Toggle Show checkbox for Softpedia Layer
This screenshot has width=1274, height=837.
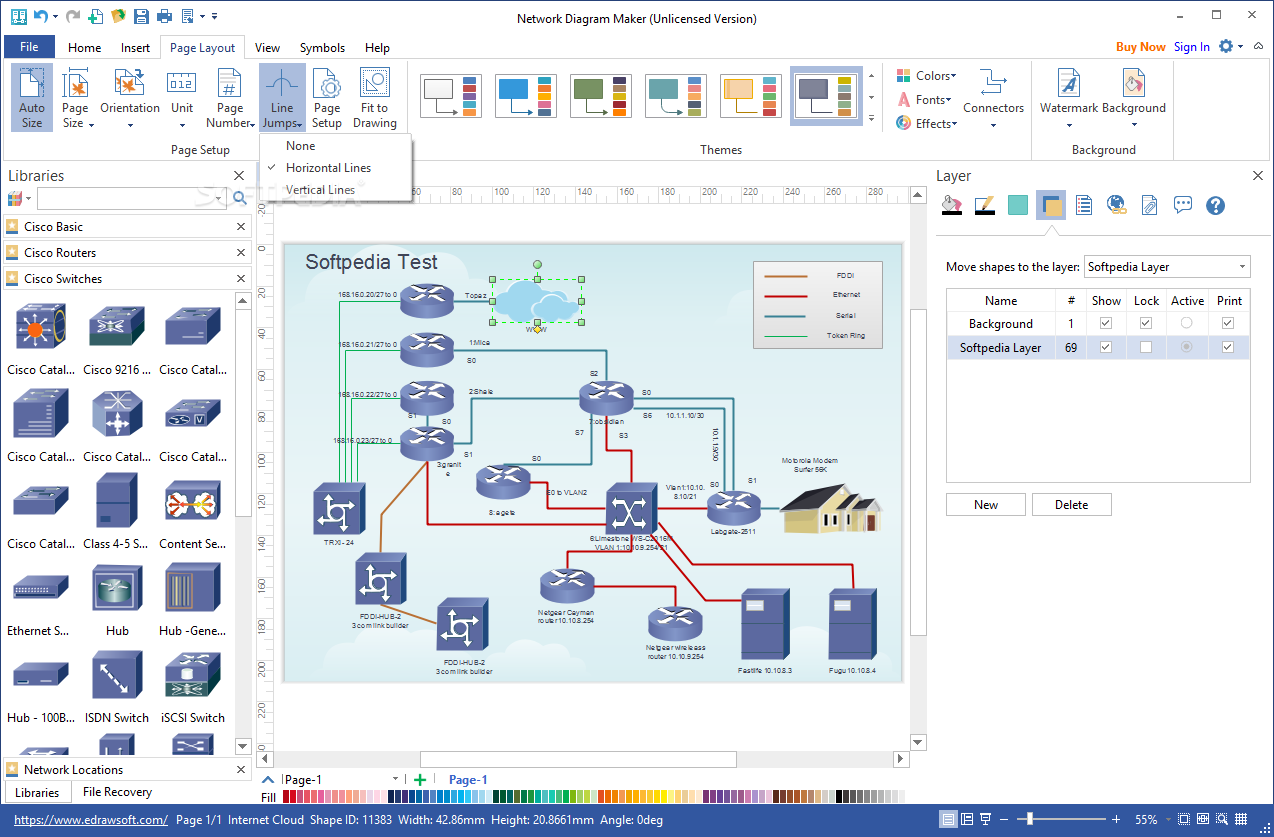point(1105,347)
